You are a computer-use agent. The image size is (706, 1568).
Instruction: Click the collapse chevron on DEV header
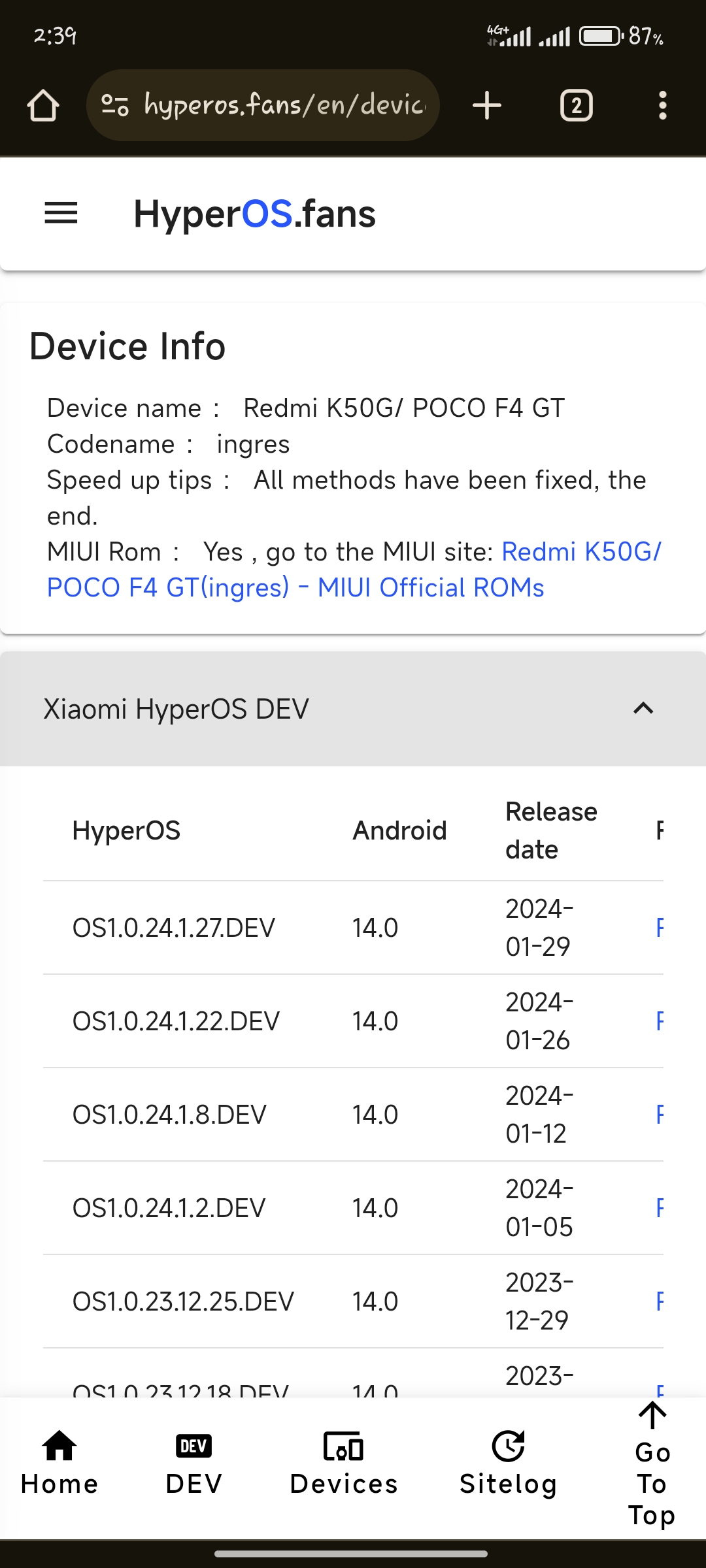click(644, 709)
